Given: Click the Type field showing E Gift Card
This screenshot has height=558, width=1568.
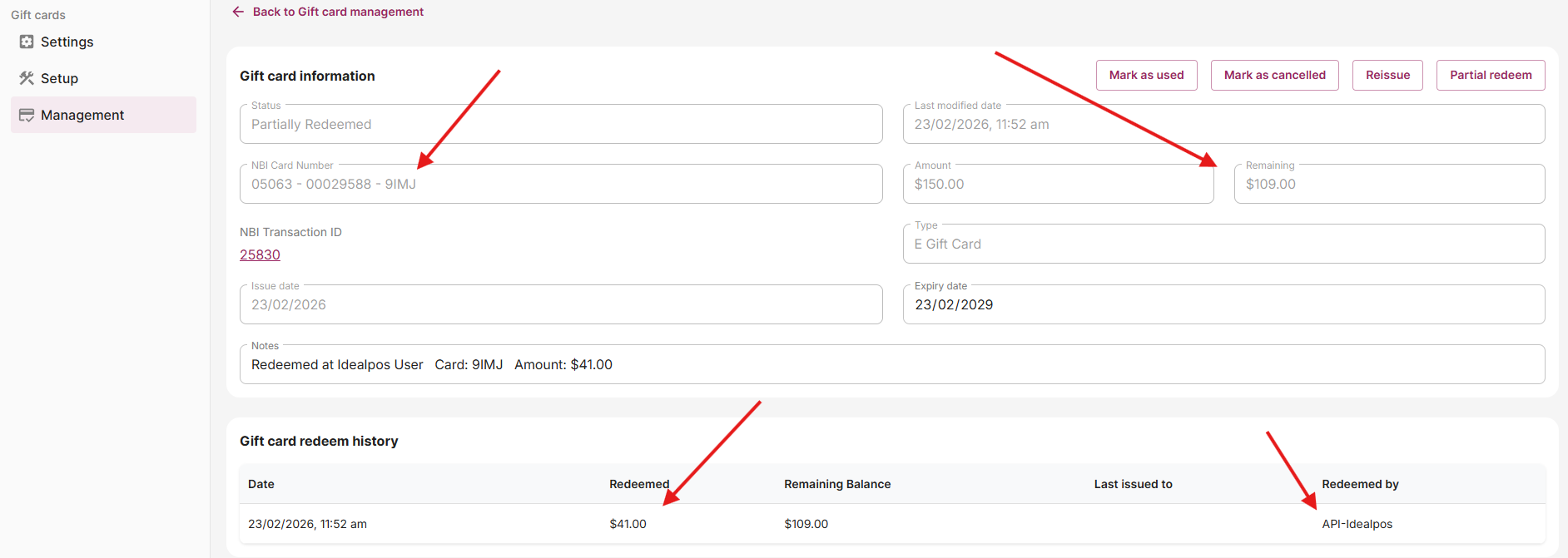Looking at the screenshot, I should [1223, 244].
